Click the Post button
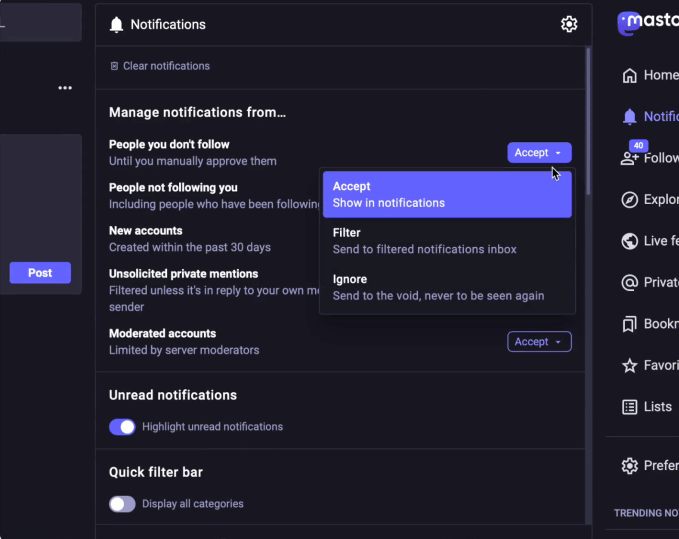679x539 pixels. point(40,273)
